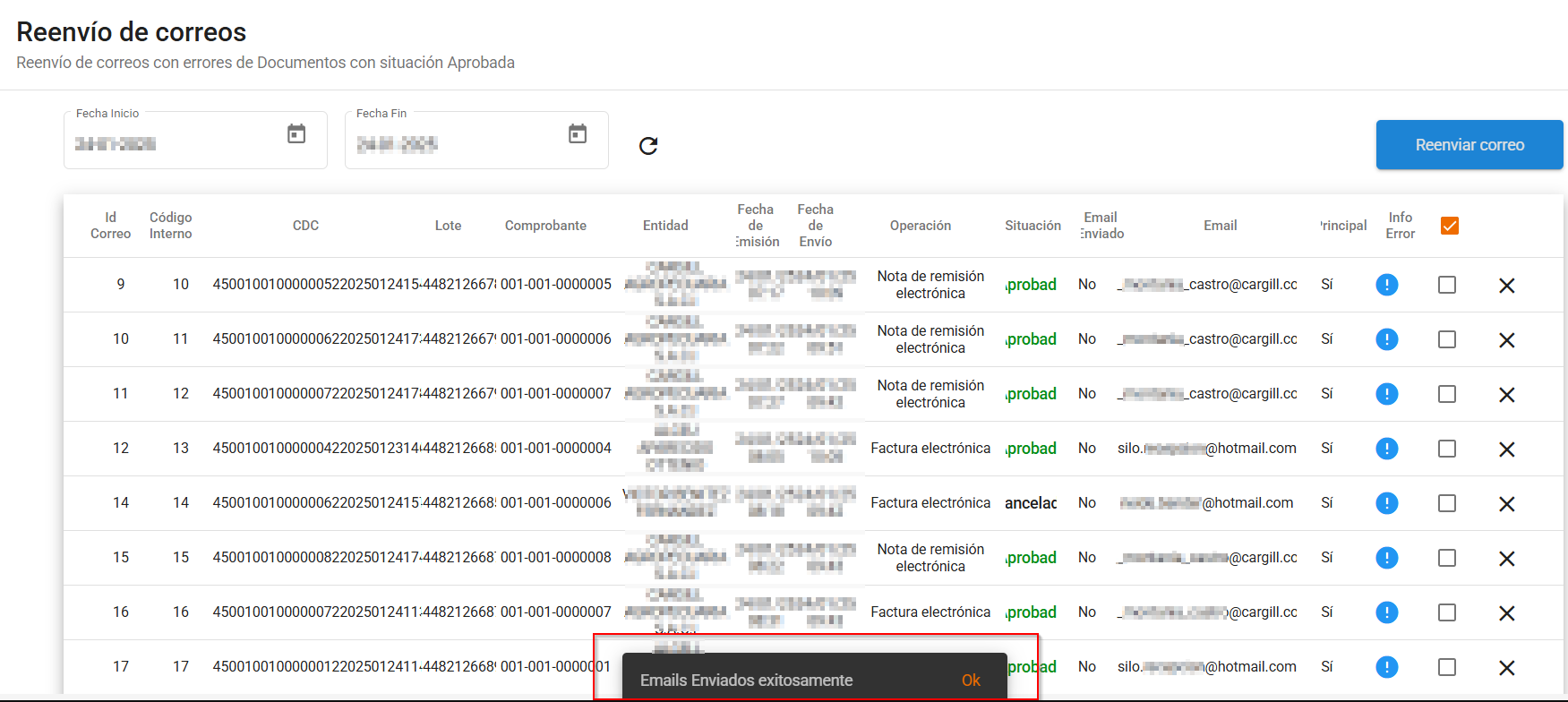Click the Entidad column header
Screen dimensions: 1568x702
pos(665,226)
